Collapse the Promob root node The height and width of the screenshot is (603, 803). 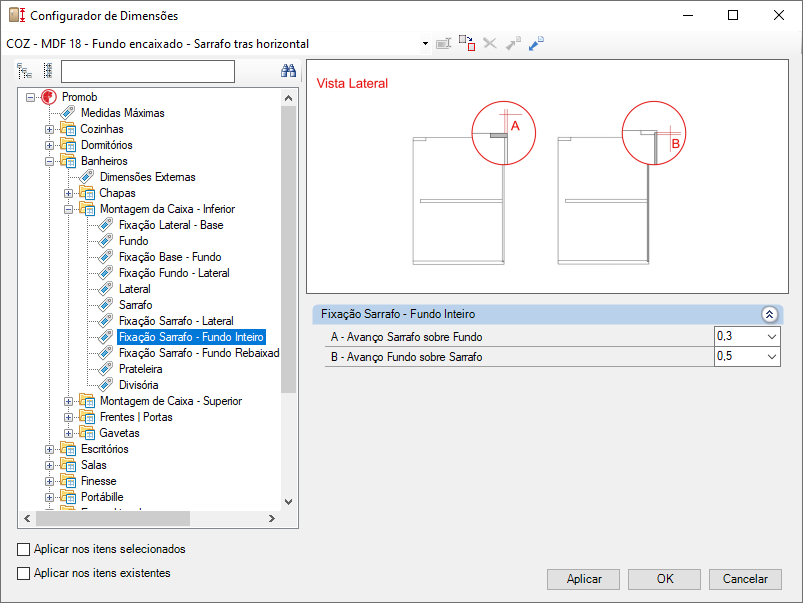coord(31,97)
